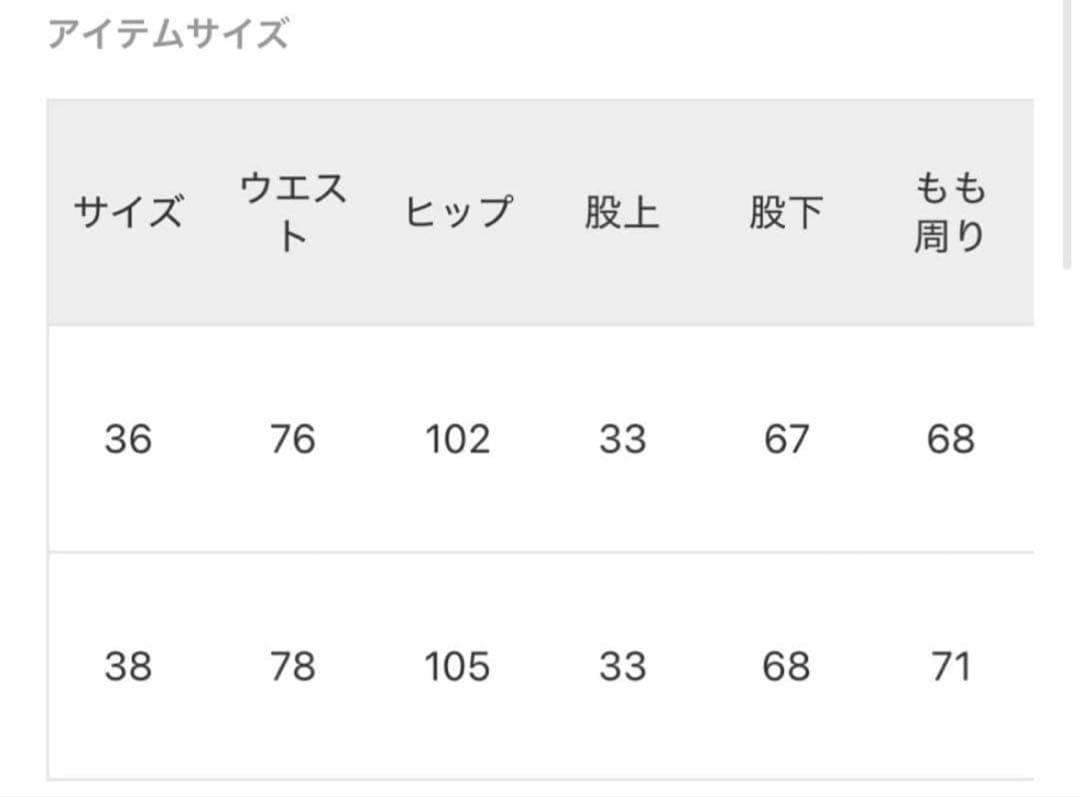Click the サイズ column header
Image resolution: width=1080 pixels, height=797 pixels.
click(x=128, y=213)
